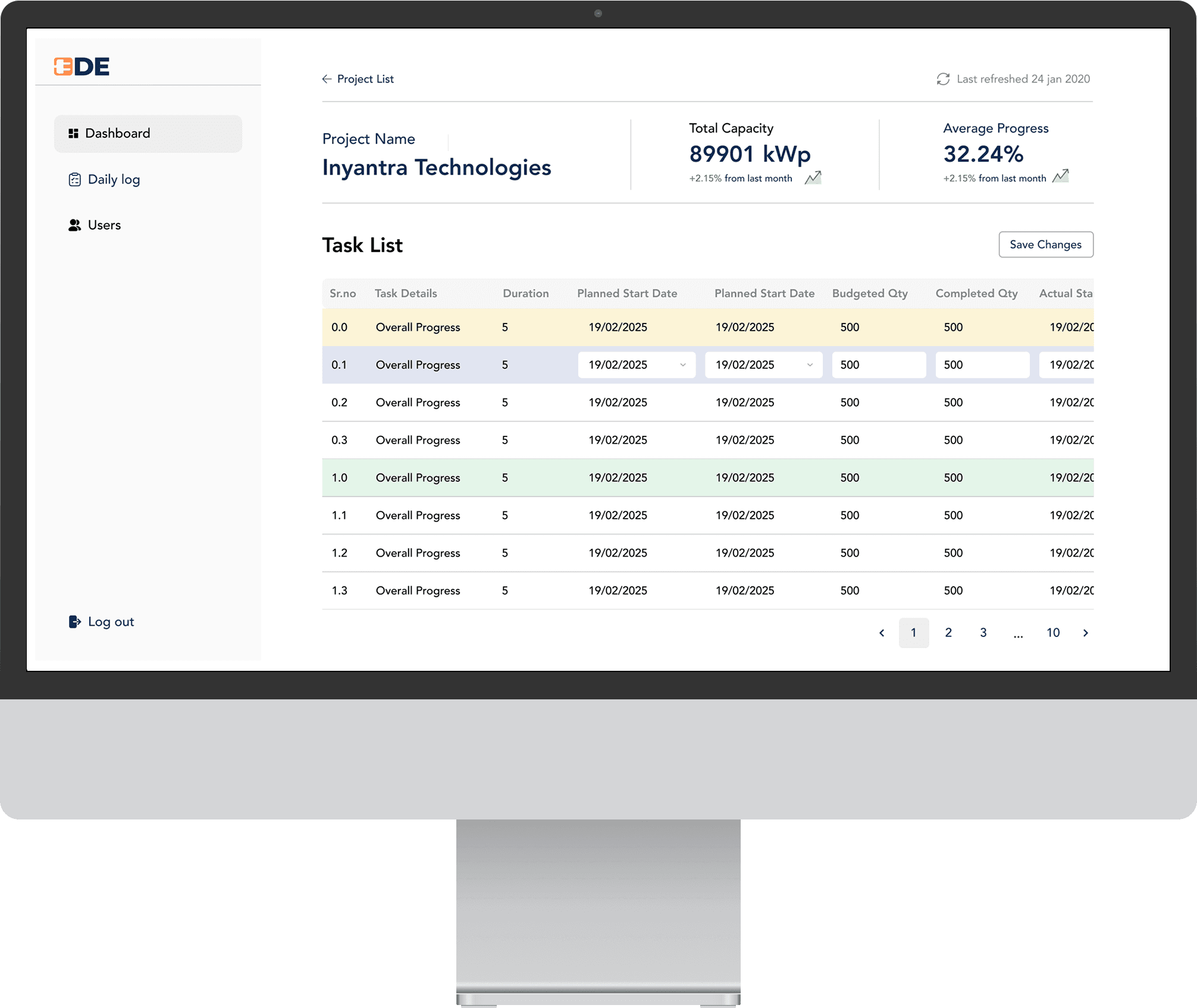Click the Daily log clipboard icon
The width and height of the screenshot is (1197, 1008).
click(x=74, y=180)
